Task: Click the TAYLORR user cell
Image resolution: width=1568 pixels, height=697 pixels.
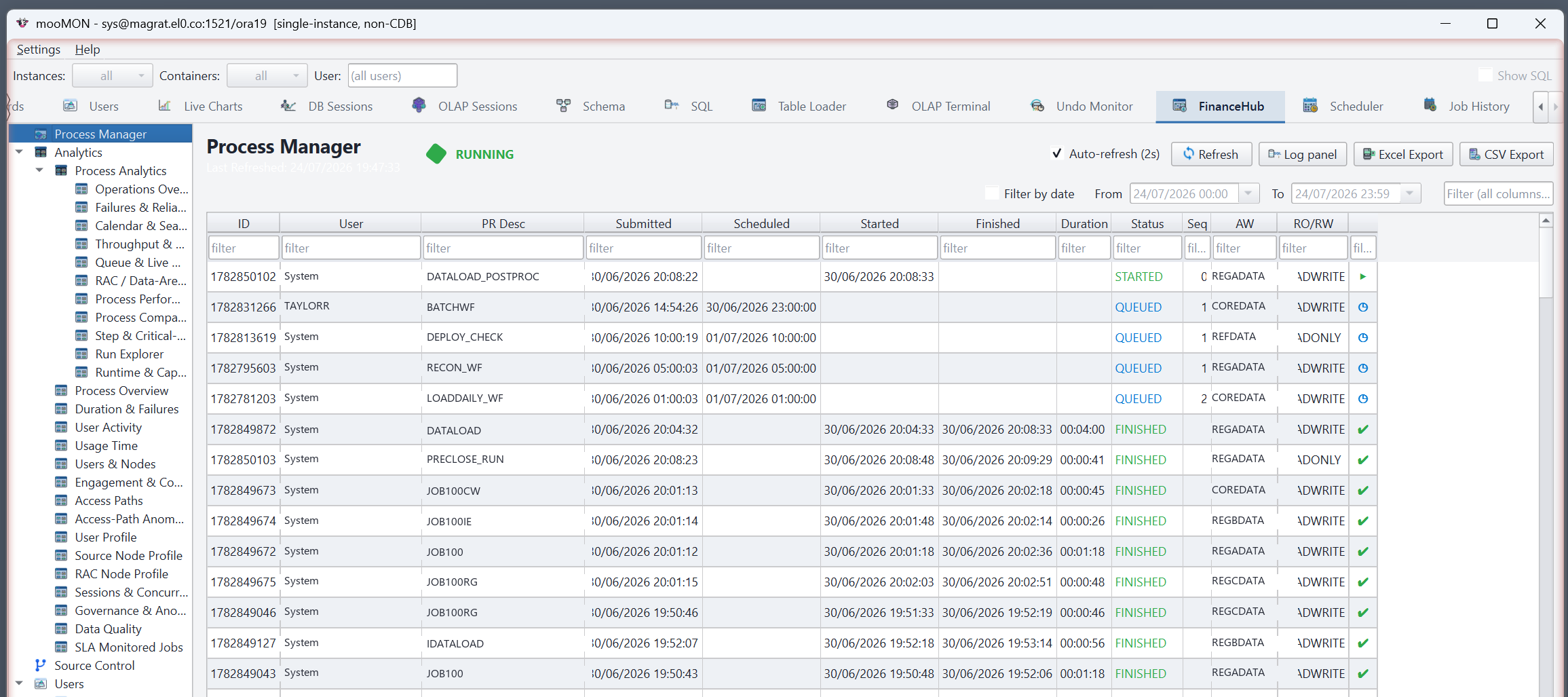Action: [x=350, y=307]
